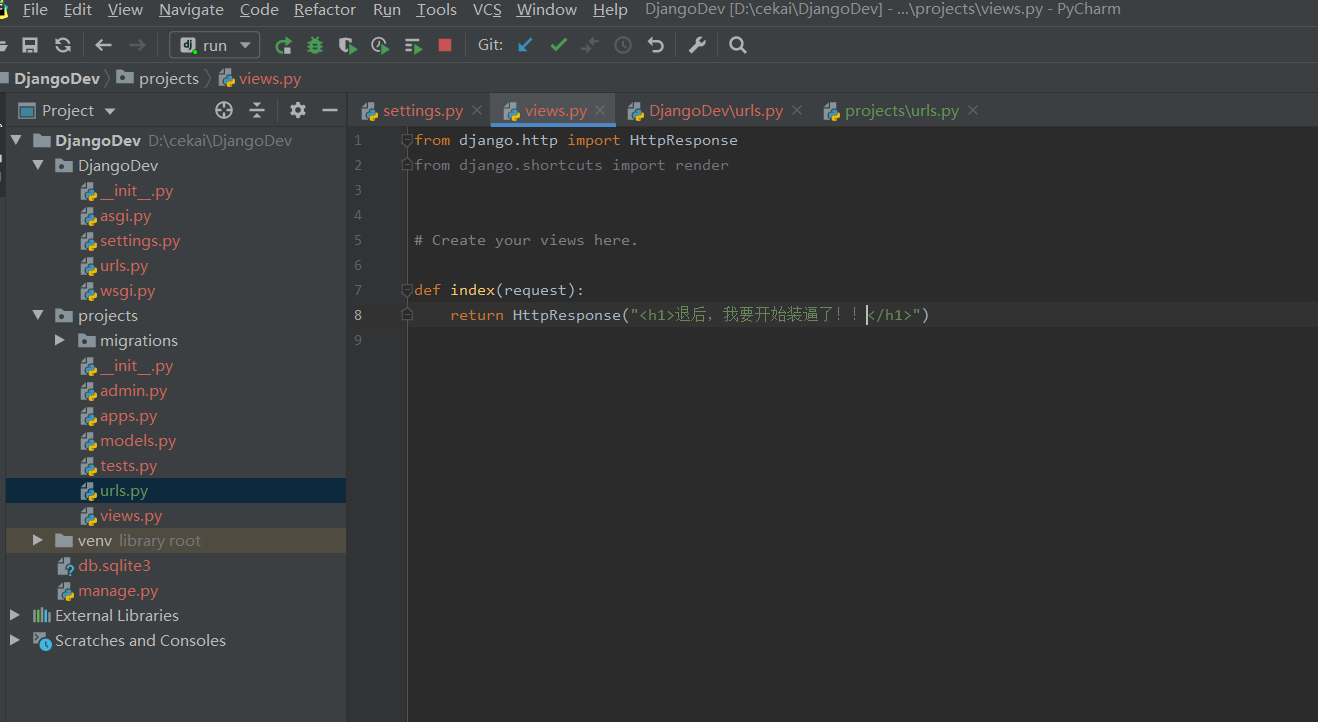The width and height of the screenshot is (1318, 722).
Task: Click the Git update project blue arrow
Action: tap(525, 45)
